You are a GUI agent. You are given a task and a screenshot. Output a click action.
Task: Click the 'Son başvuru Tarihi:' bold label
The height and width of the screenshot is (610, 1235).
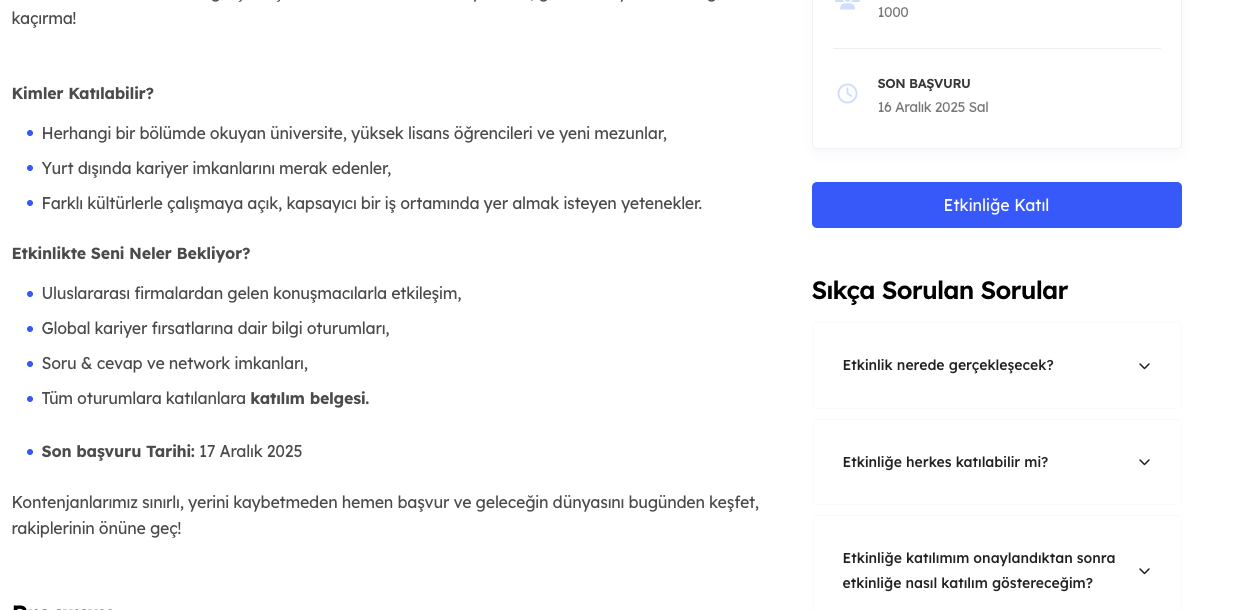118,451
